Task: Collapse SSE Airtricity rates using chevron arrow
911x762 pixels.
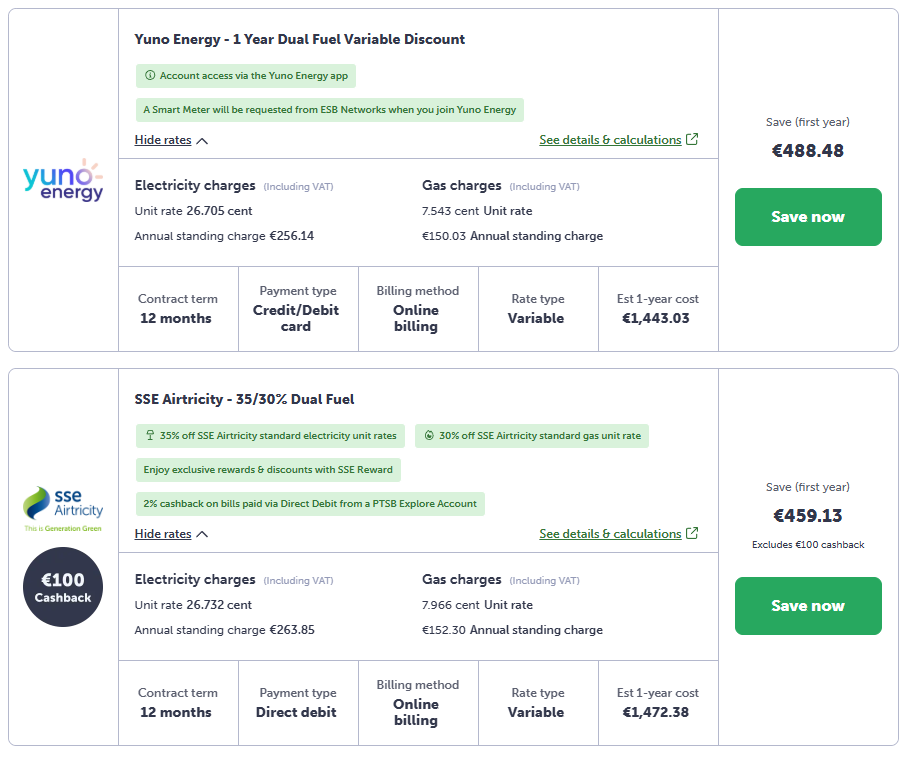Action: (202, 535)
